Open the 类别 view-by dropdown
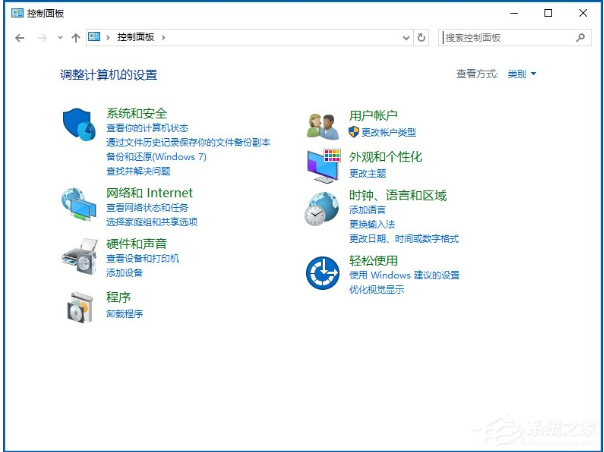 (x=522, y=74)
